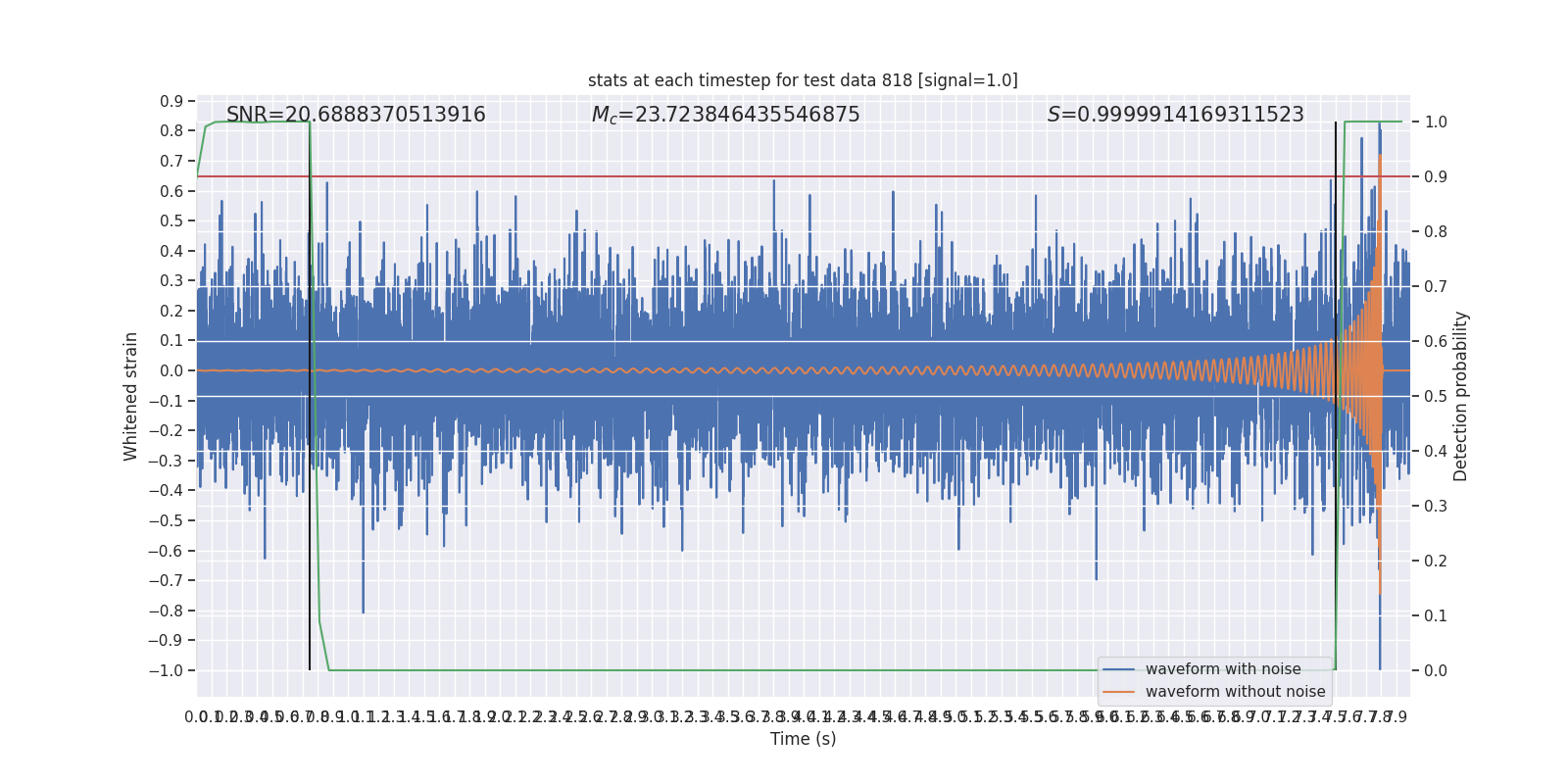The width and height of the screenshot is (1568, 784).
Task: Click the 'Whitened strain' y-axis label
Action: pos(131,396)
